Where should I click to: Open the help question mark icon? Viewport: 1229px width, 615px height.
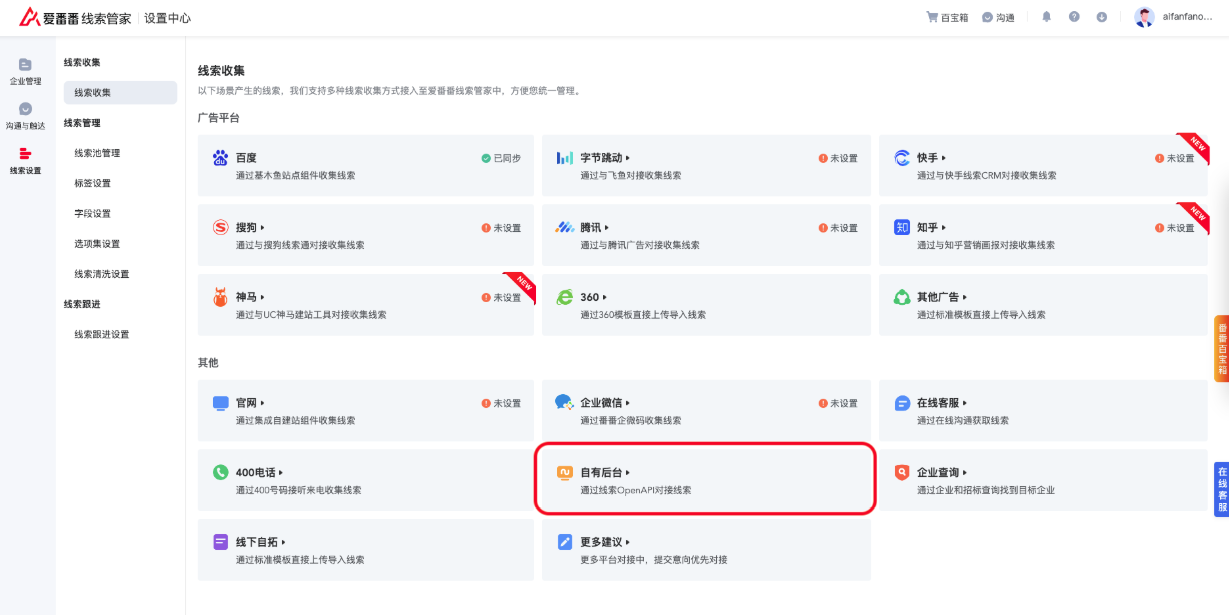point(1074,17)
